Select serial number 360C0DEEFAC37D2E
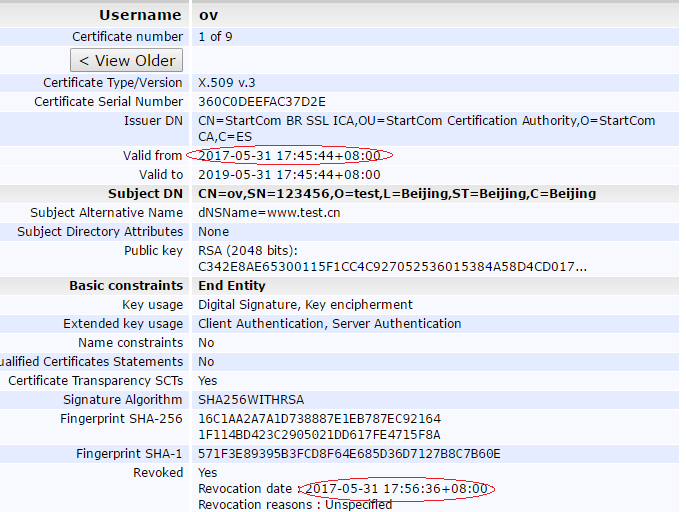 click(x=262, y=102)
